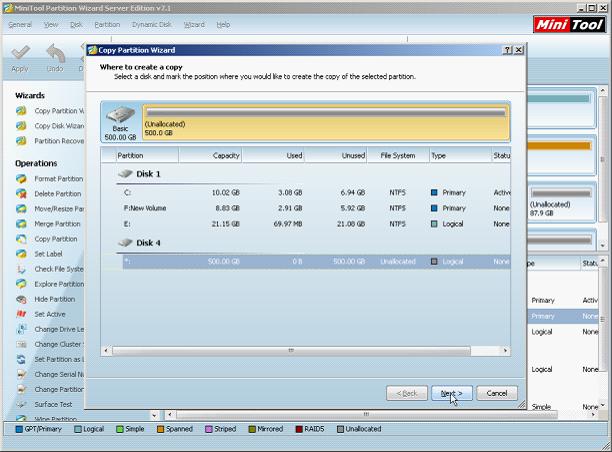Click the Delete Partition icon in sidebar

[21, 194]
